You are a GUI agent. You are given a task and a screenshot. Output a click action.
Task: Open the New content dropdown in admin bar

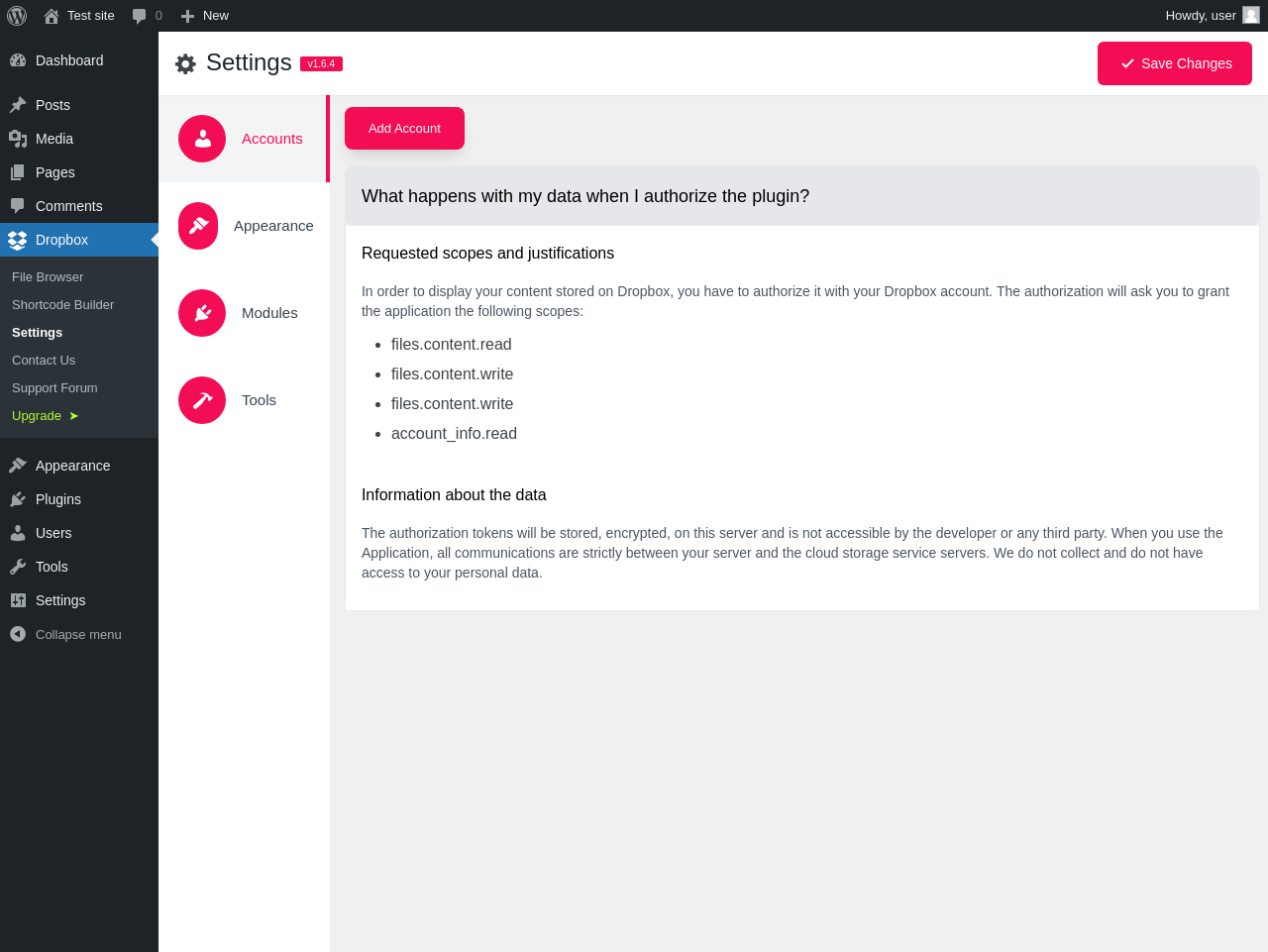(205, 16)
